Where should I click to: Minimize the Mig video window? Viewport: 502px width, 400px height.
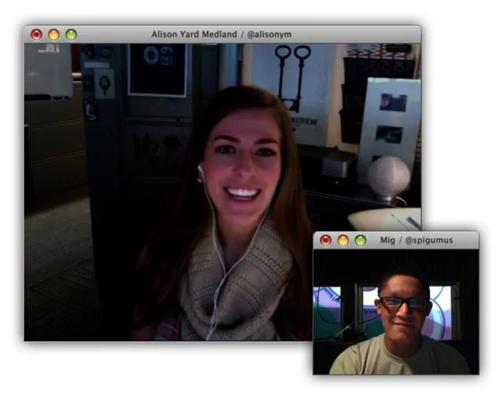[x=343, y=240]
